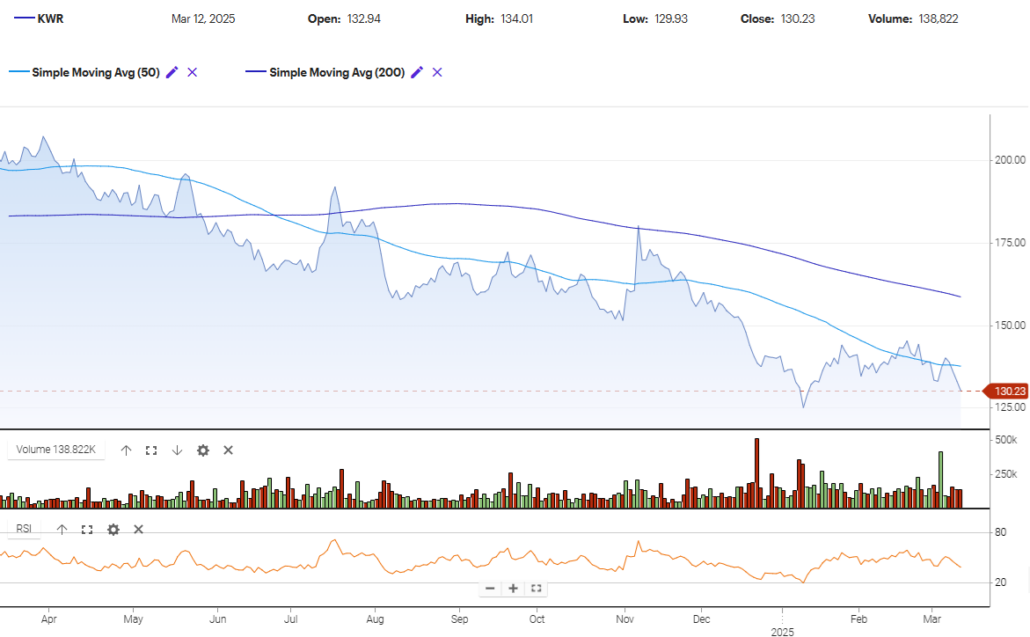
Task: Remove the Simple Moving Avg (50) indicator
Action: tap(192, 72)
